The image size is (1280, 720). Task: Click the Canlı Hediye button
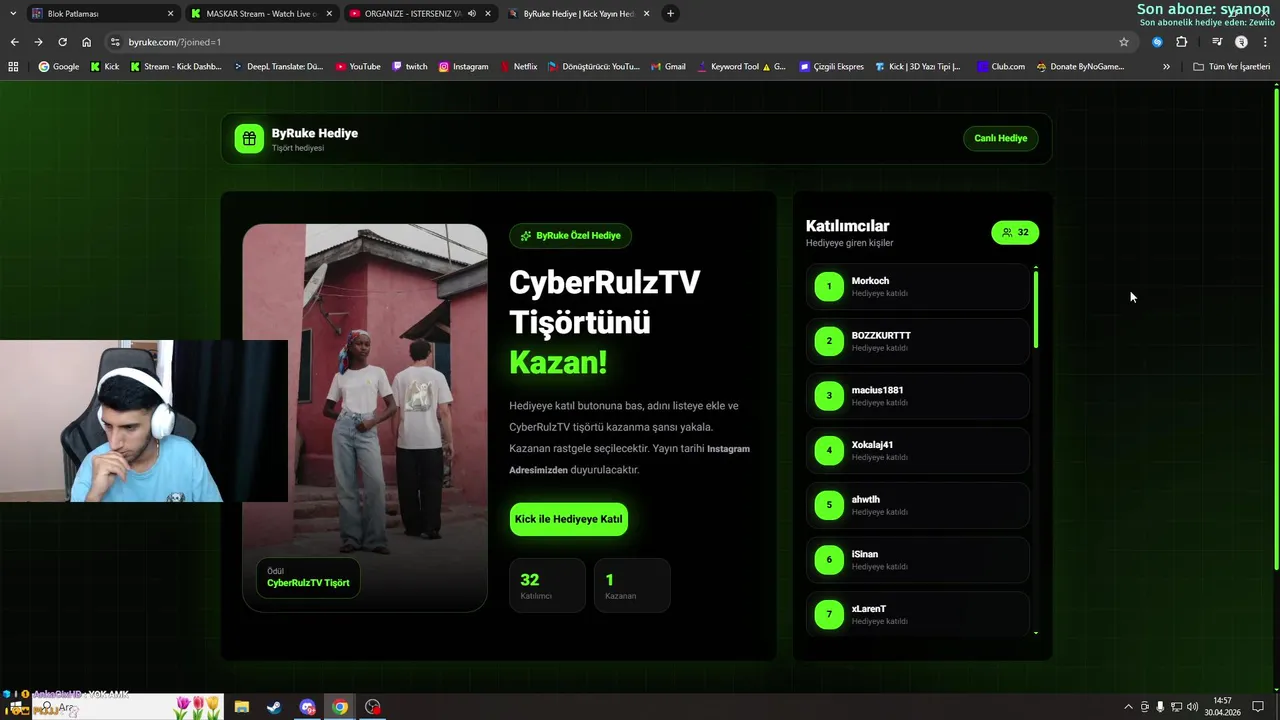[x=1000, y=138]
